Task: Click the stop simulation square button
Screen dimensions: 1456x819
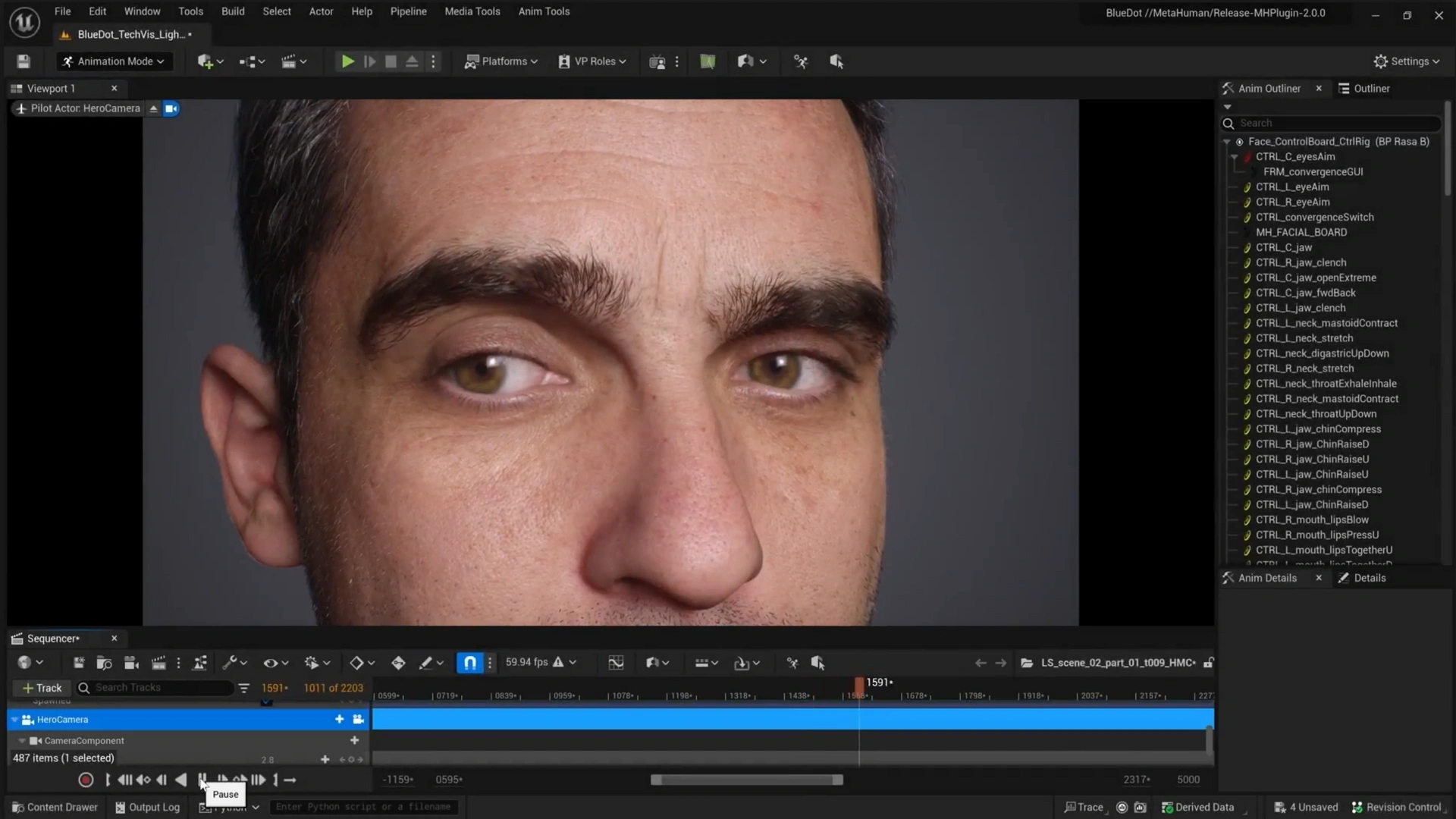Action: click(x=391, y=61)
